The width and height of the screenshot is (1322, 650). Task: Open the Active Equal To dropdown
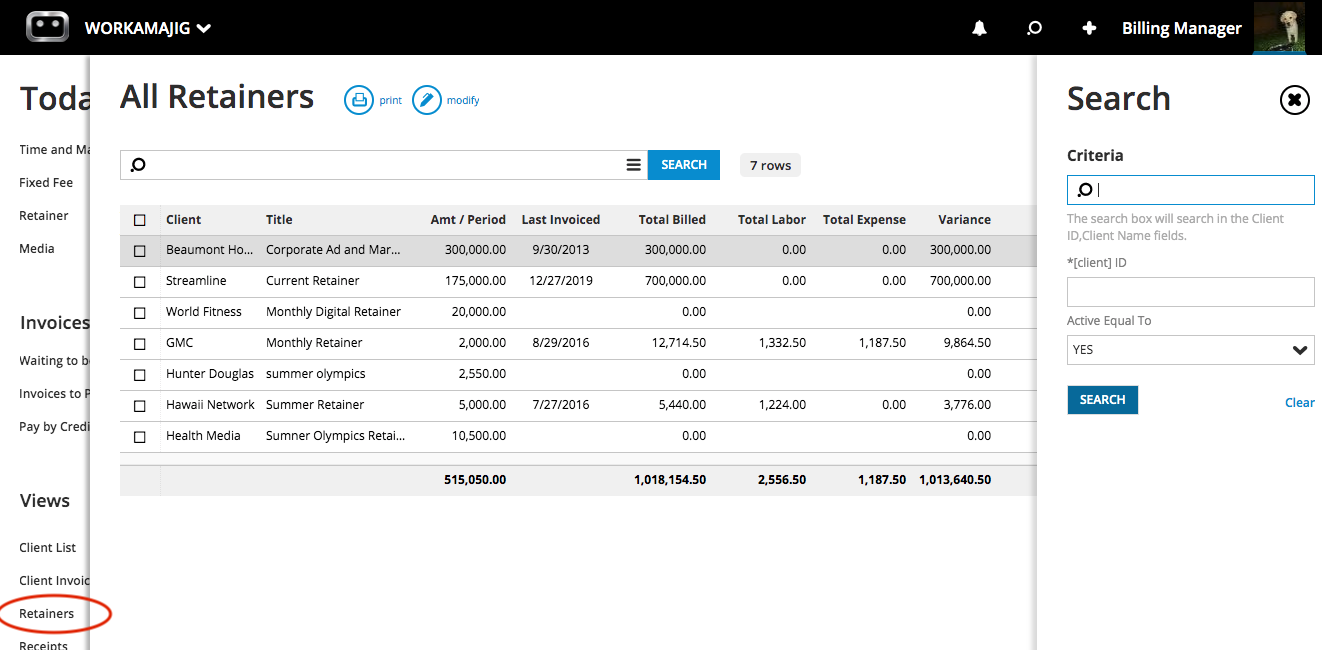pyautogui.click(x=1190, y=350)
